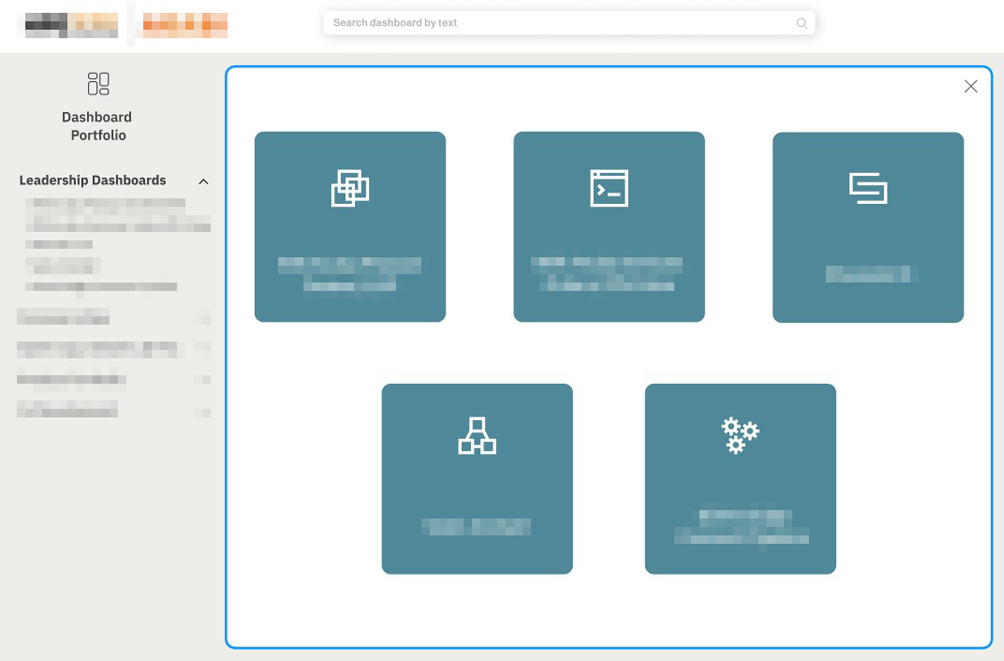The height and width of the screenshot is (661, 1004).
Task: Open the gears icon tile
Action: [x=740, y=479]
